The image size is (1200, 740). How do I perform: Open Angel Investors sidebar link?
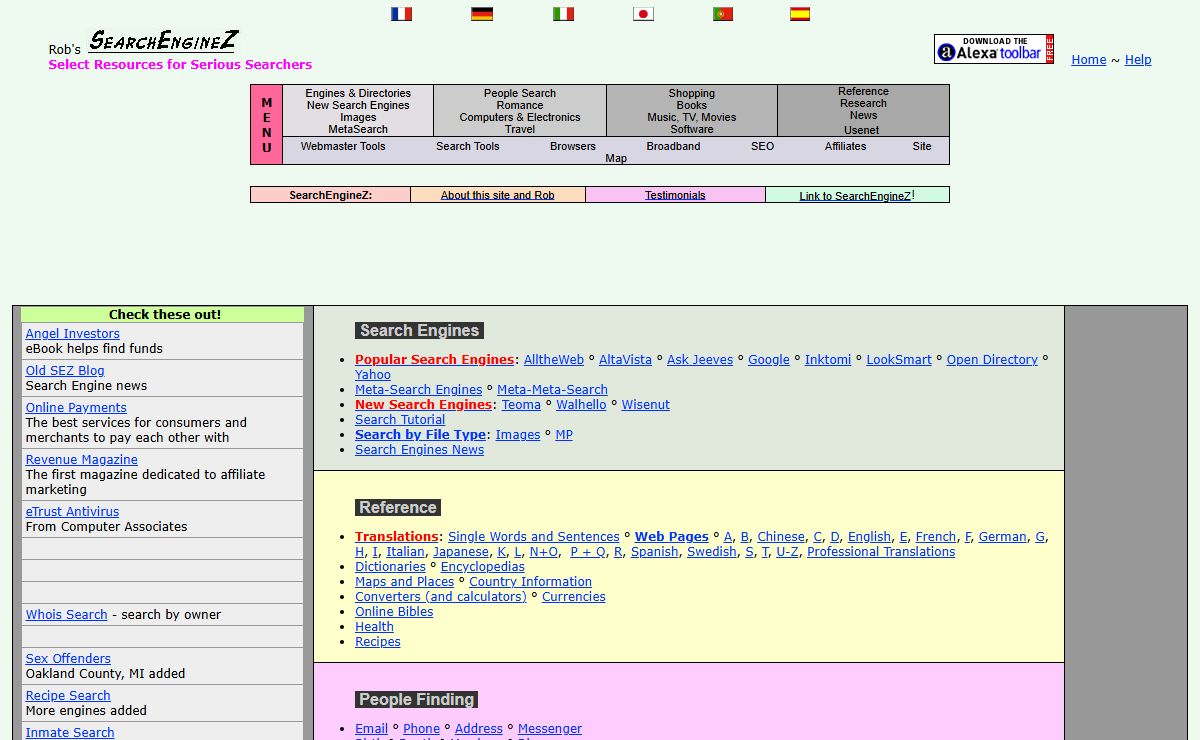click(72, 334)
